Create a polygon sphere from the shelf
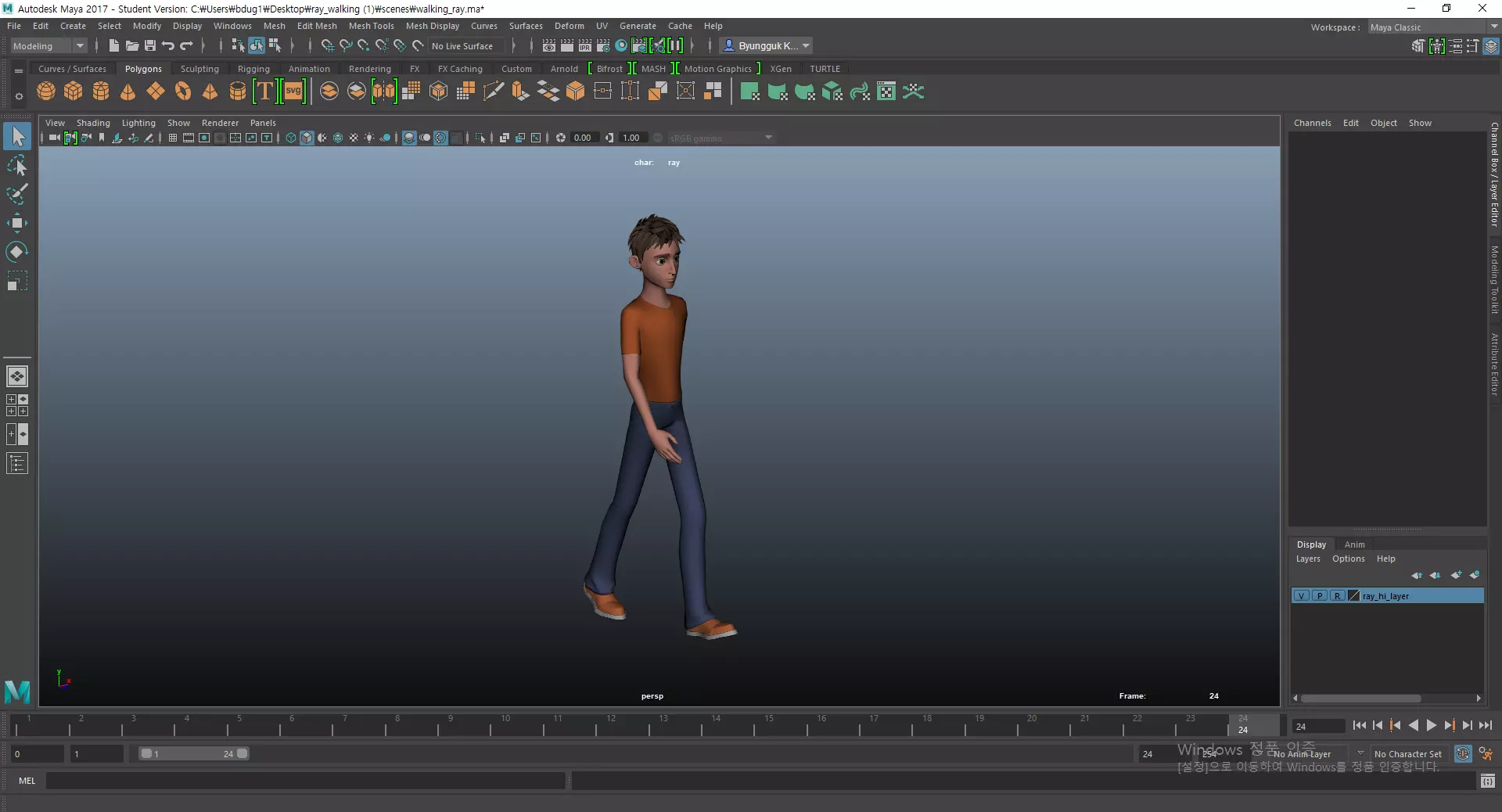The height and width of the screenshot is (812, 1502). (x=46, y=92)
